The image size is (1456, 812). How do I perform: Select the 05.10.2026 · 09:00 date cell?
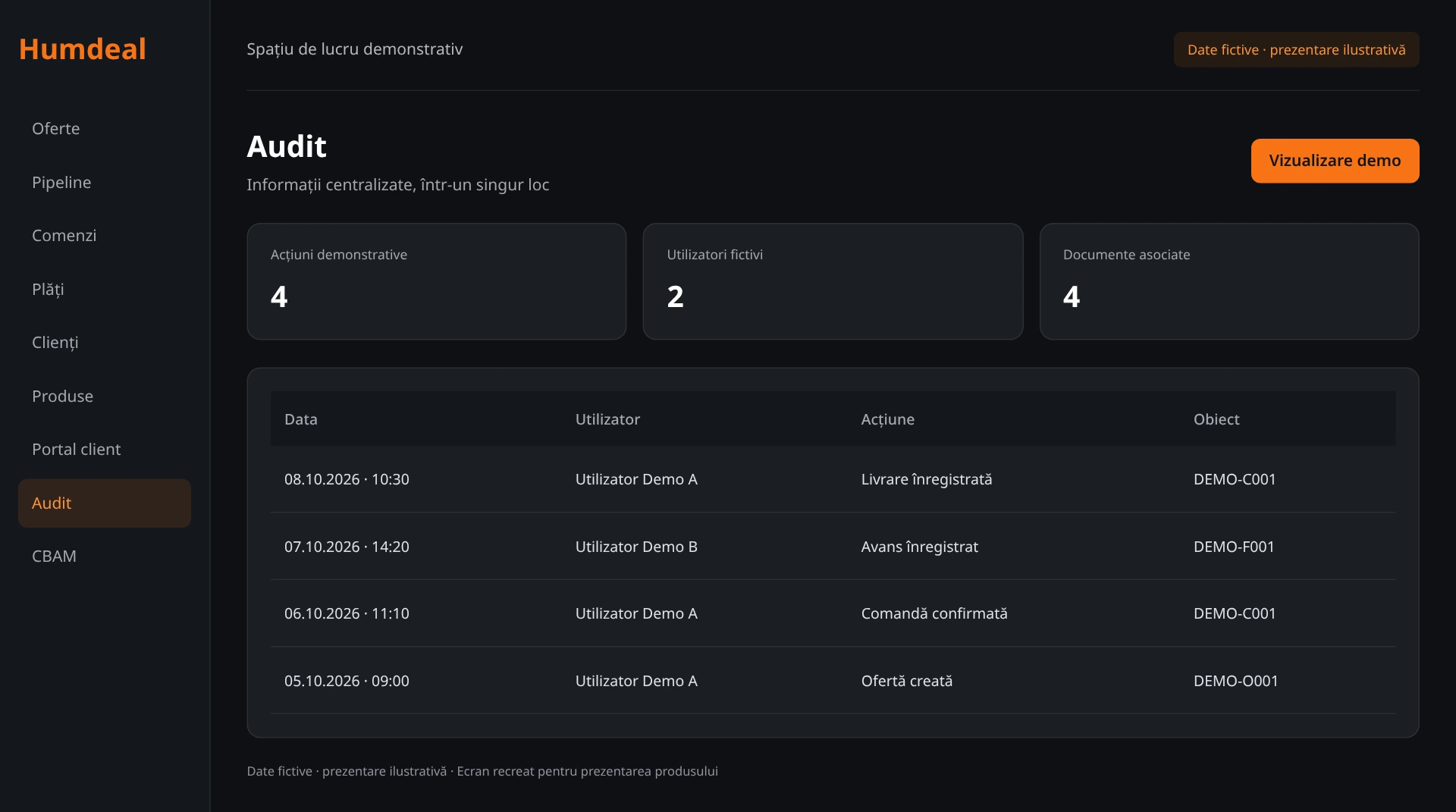[x=347, y=681]
